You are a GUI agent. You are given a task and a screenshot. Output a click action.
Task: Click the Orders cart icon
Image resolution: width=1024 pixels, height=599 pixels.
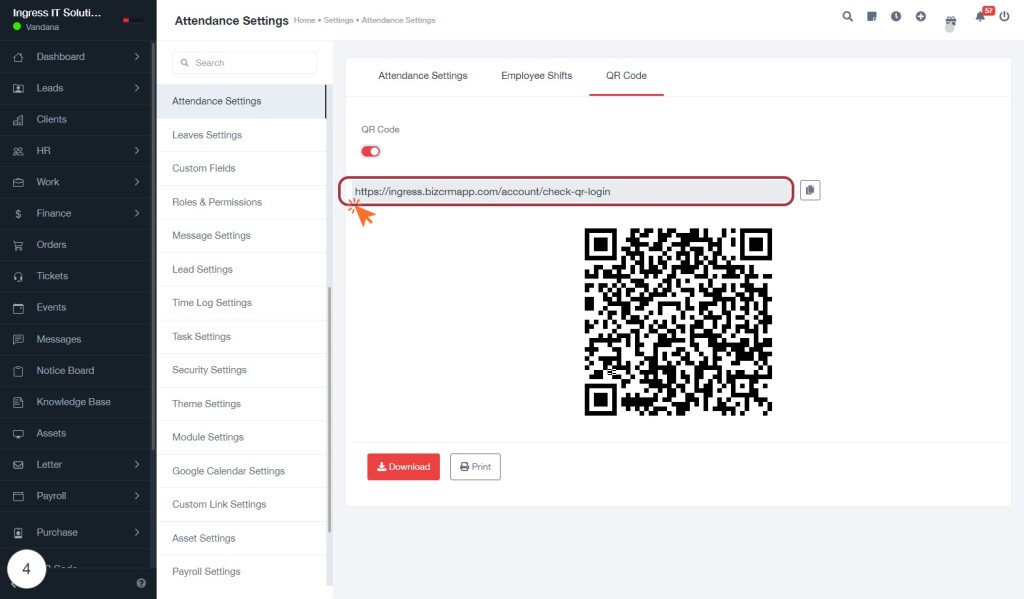pyautogui.click(x=18, y=245)
